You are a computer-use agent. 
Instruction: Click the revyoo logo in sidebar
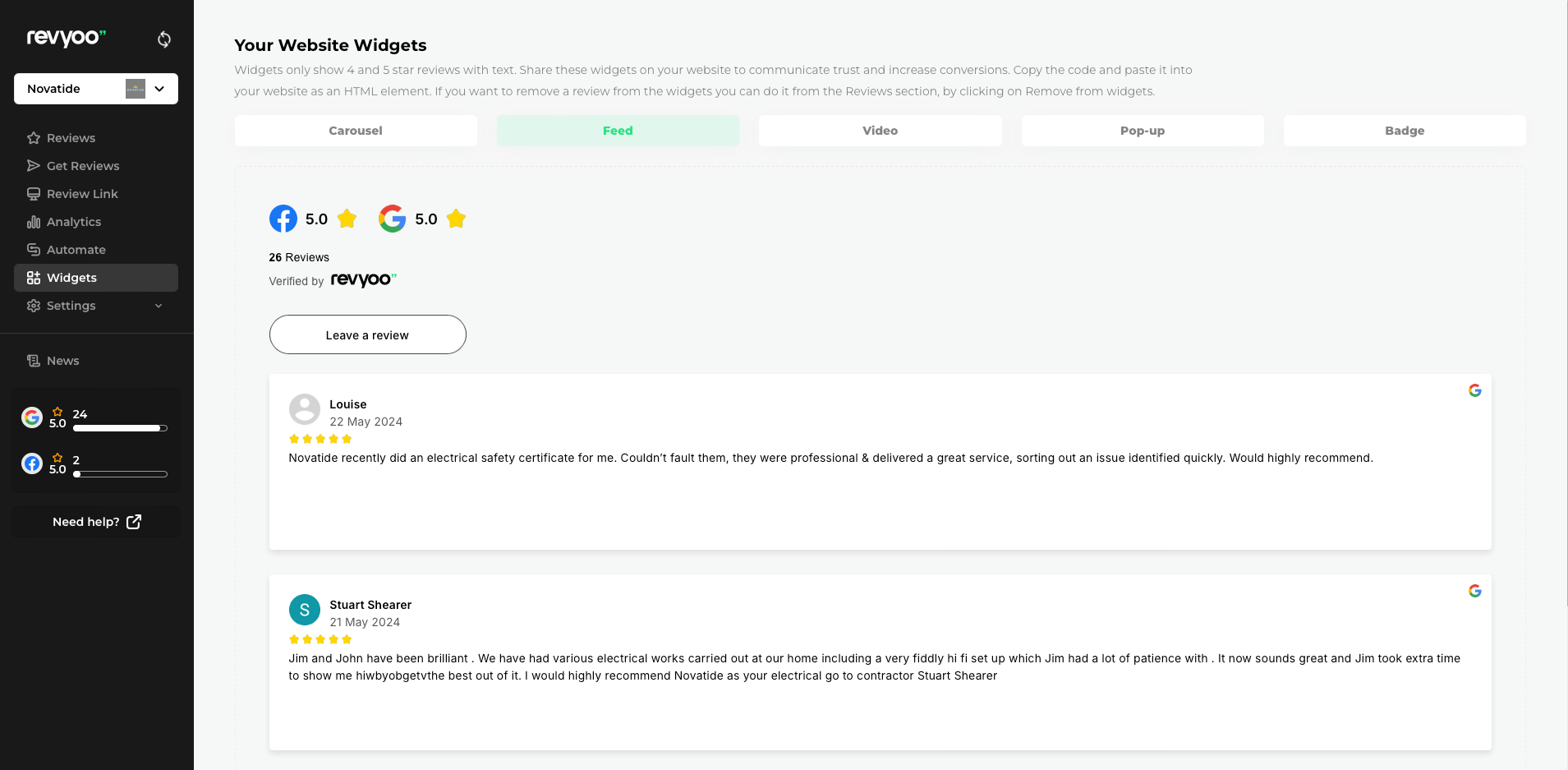(x=66, y=38)
